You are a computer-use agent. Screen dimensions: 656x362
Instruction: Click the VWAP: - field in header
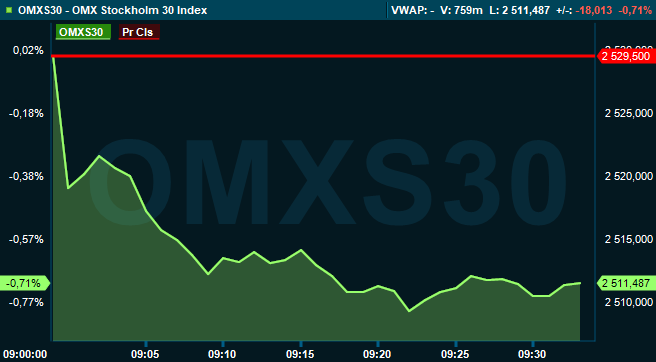(x=413, y=10)
